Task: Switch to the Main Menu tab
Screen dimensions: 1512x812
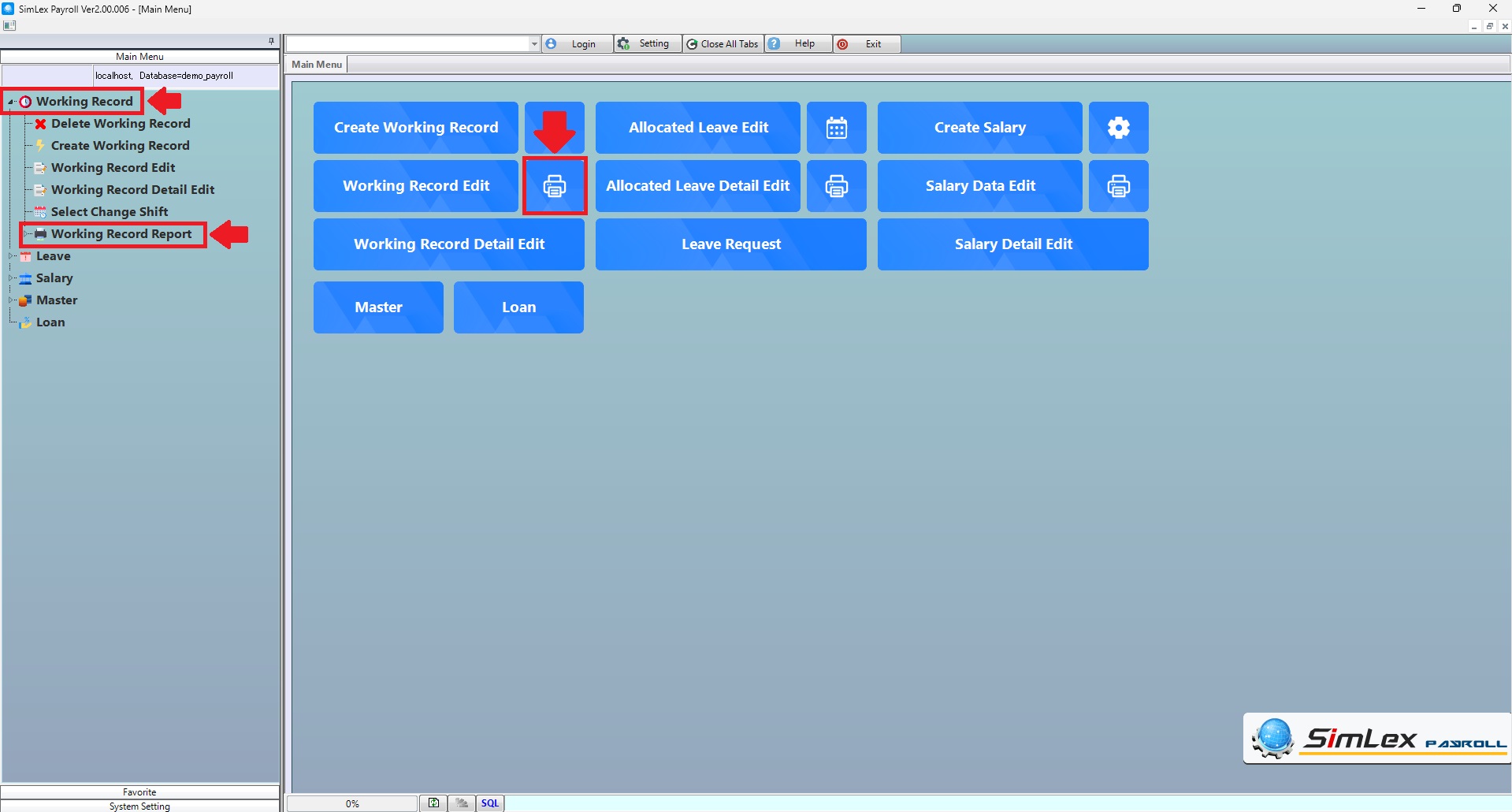Action: 317,65
